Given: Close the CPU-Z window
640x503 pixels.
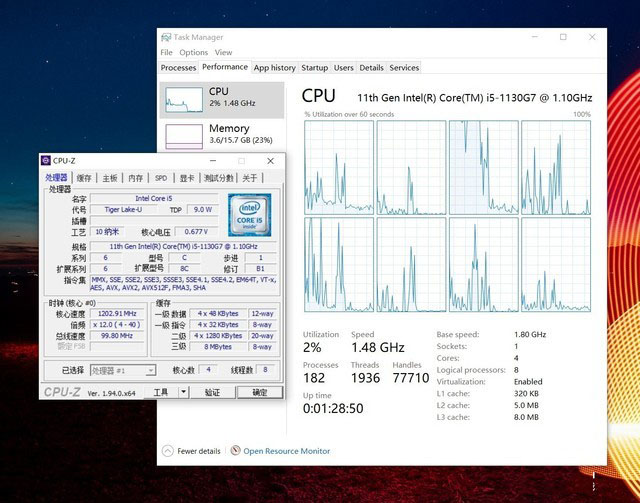Looking at the screenshot, I should (x=270, y=161).
